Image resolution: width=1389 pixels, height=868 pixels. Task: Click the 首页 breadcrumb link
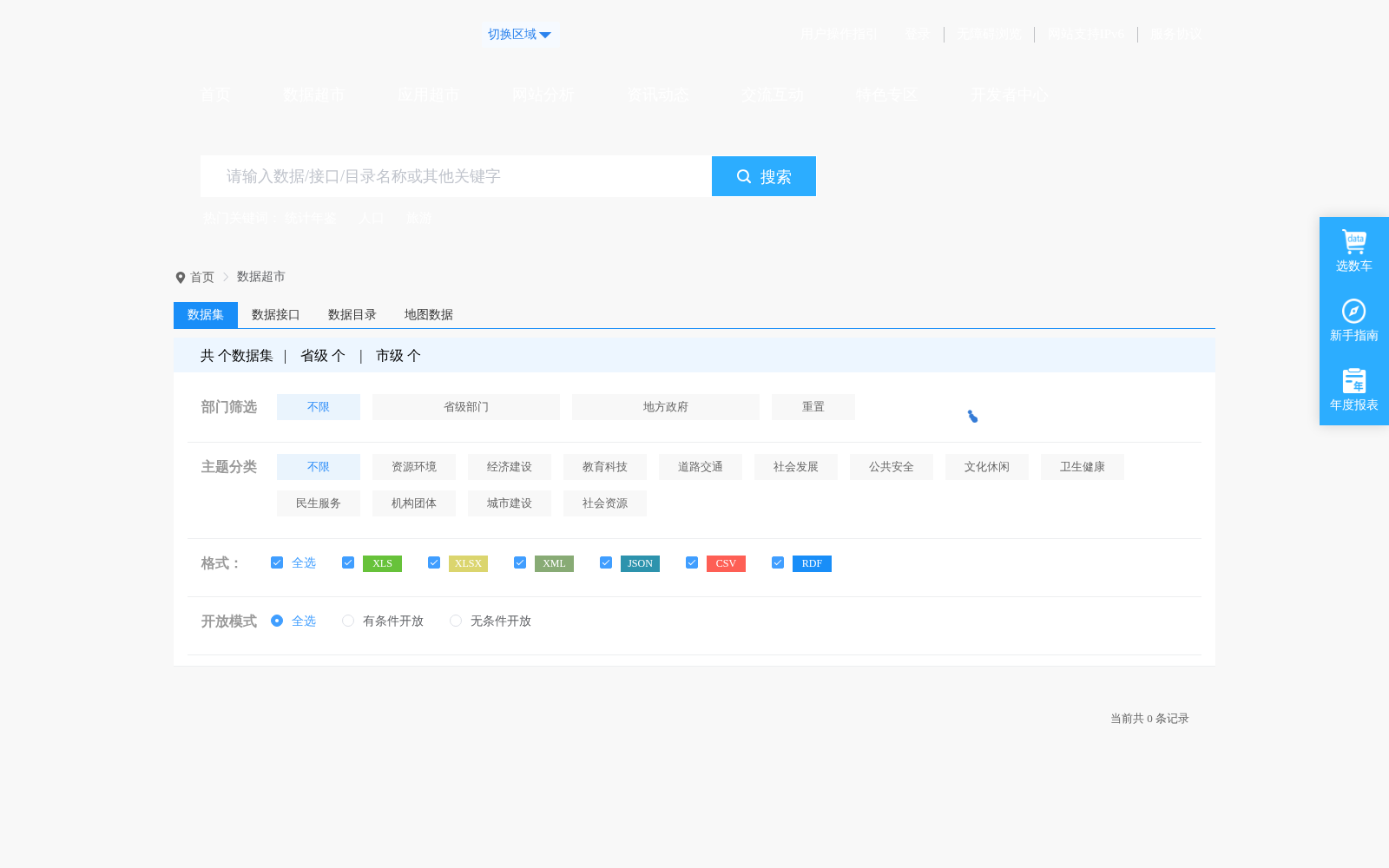[202, 277]
